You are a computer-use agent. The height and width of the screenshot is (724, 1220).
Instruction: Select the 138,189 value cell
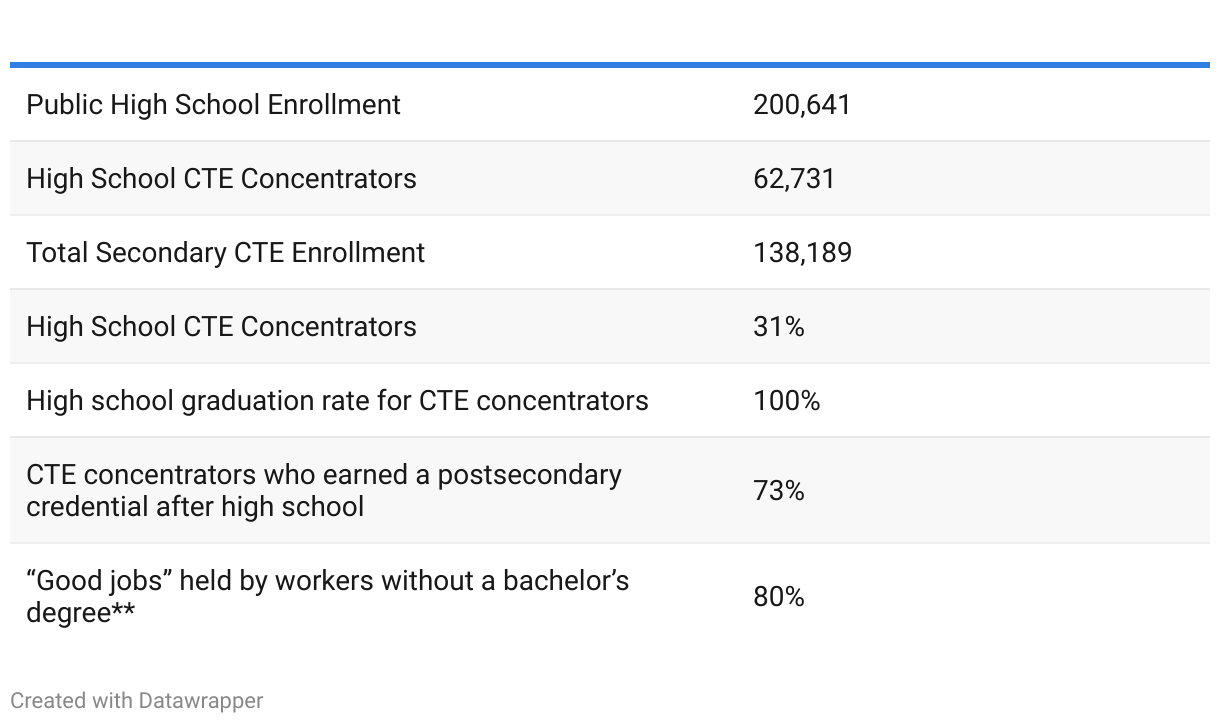(802, 253)
